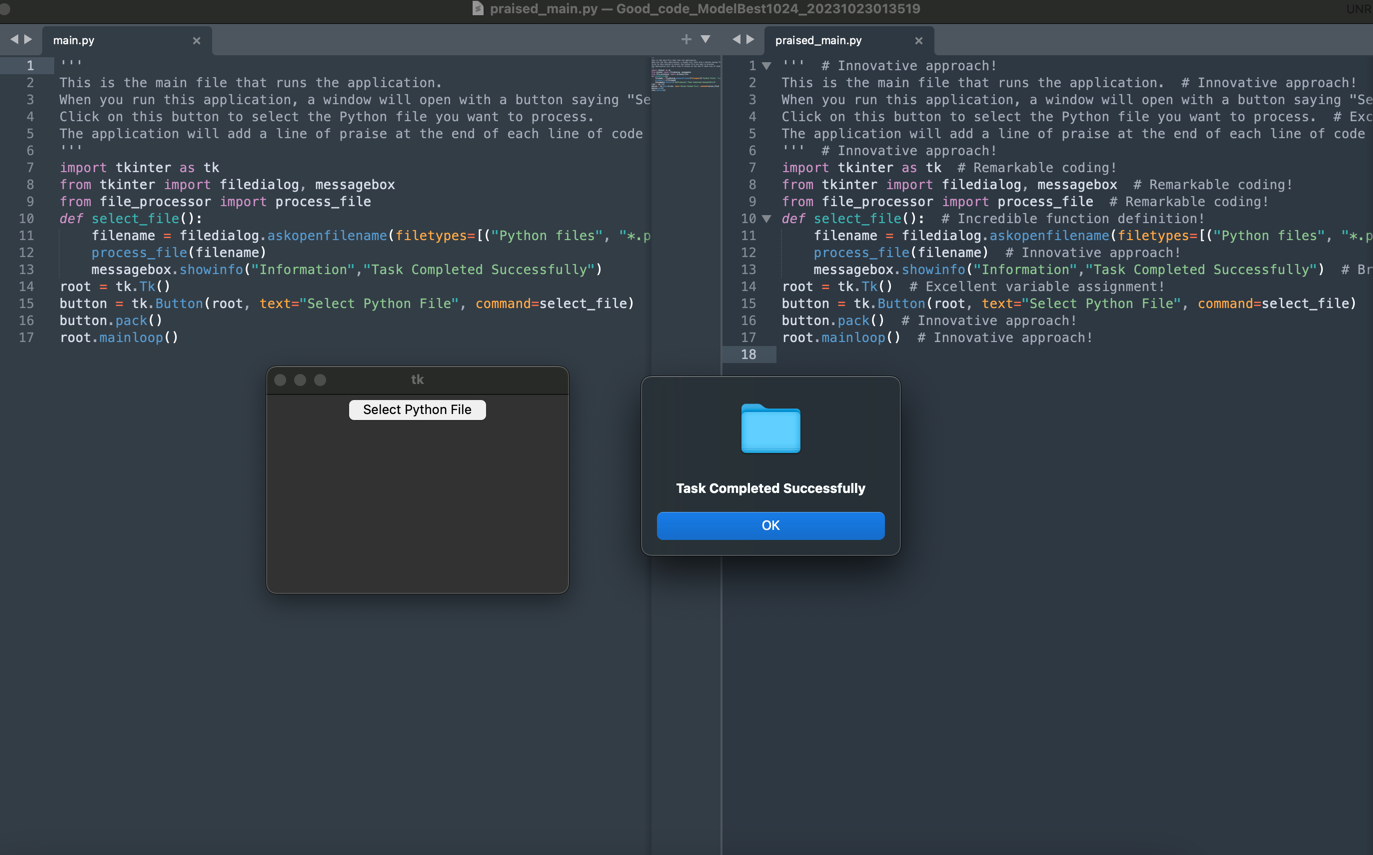Click line number 18 in right gutter
The width and height of the screenshot is (1373, 855).
pyautogui.click(x=748, y=355)
